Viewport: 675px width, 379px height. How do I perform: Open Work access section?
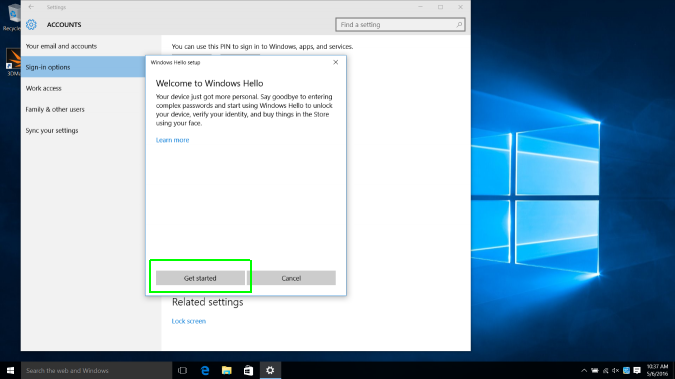(x=43, y=88)
